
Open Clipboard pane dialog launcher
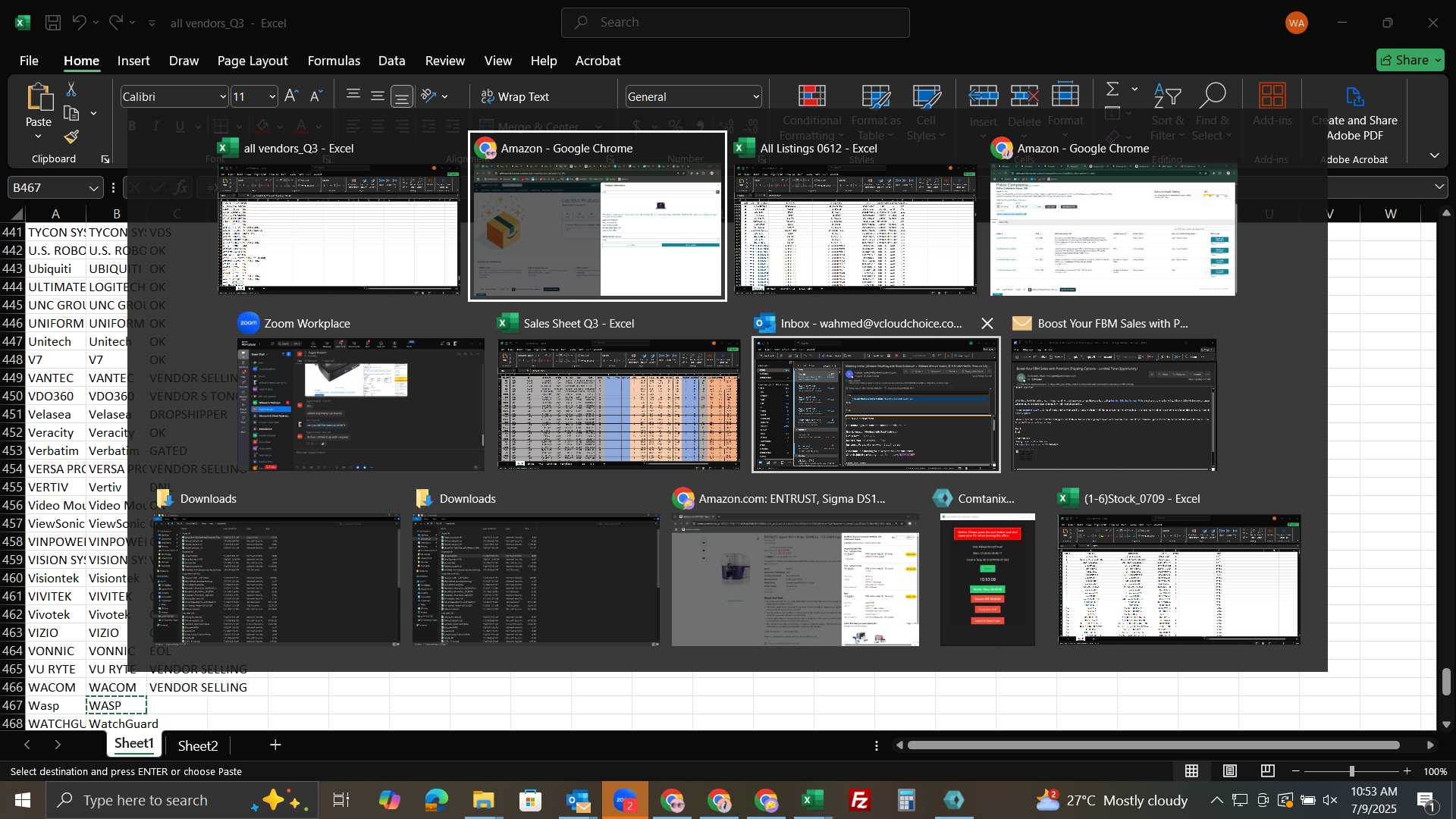(x=105, y=159)
